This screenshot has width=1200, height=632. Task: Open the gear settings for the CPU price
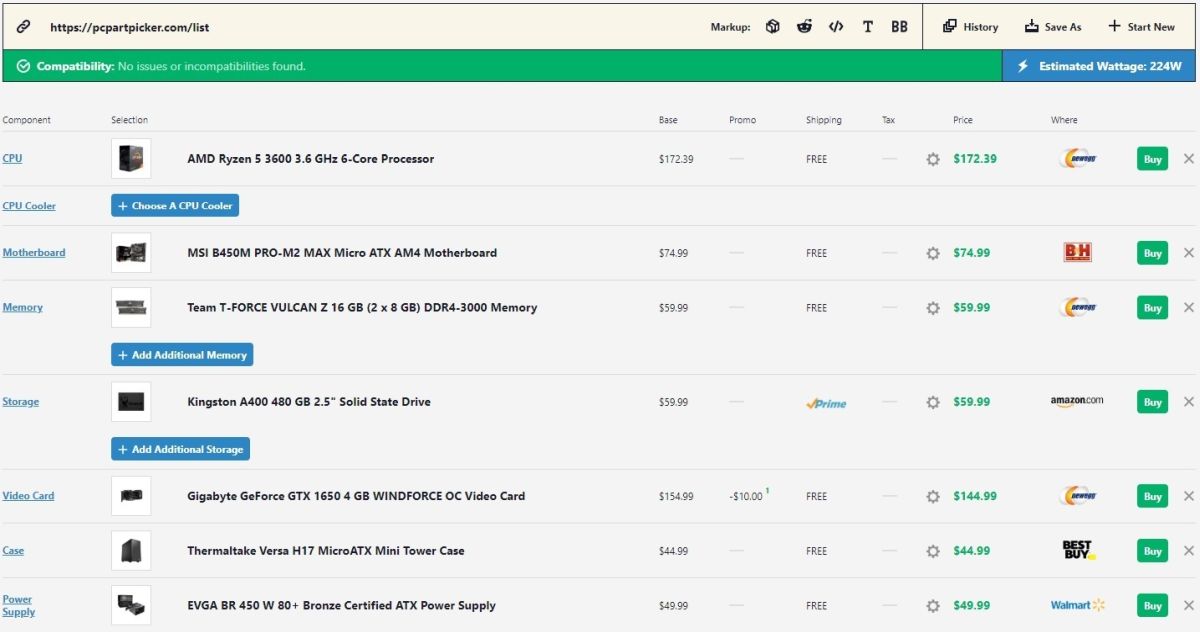(933, 159)
